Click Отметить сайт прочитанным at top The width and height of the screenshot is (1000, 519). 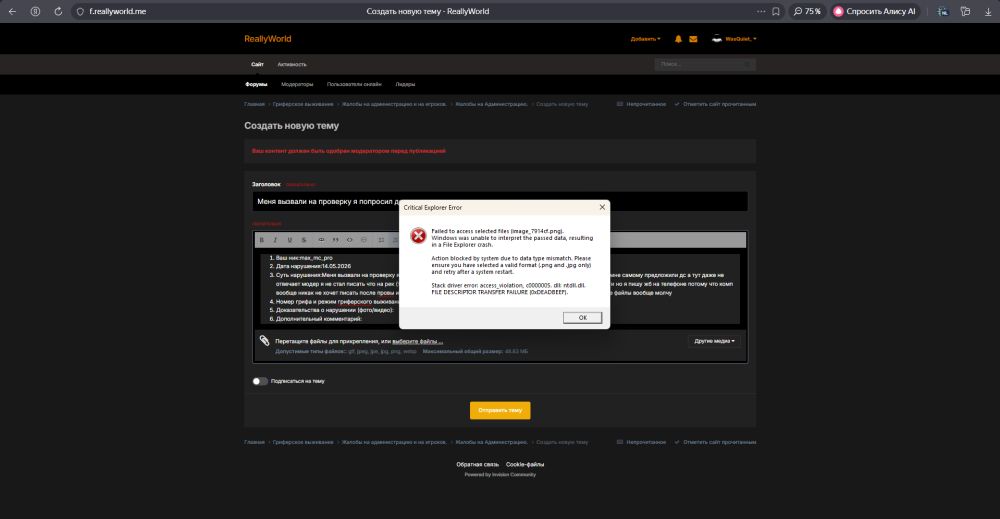pos(716,104)
